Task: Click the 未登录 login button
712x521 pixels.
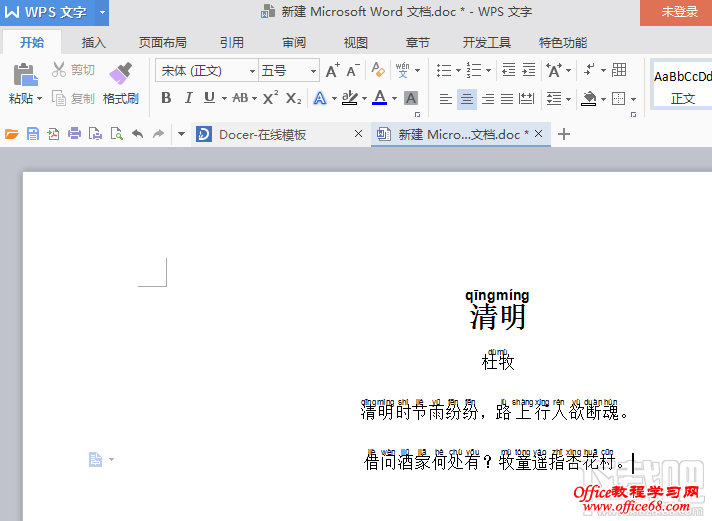Action: pyautogui.click(x=679, y=12)
